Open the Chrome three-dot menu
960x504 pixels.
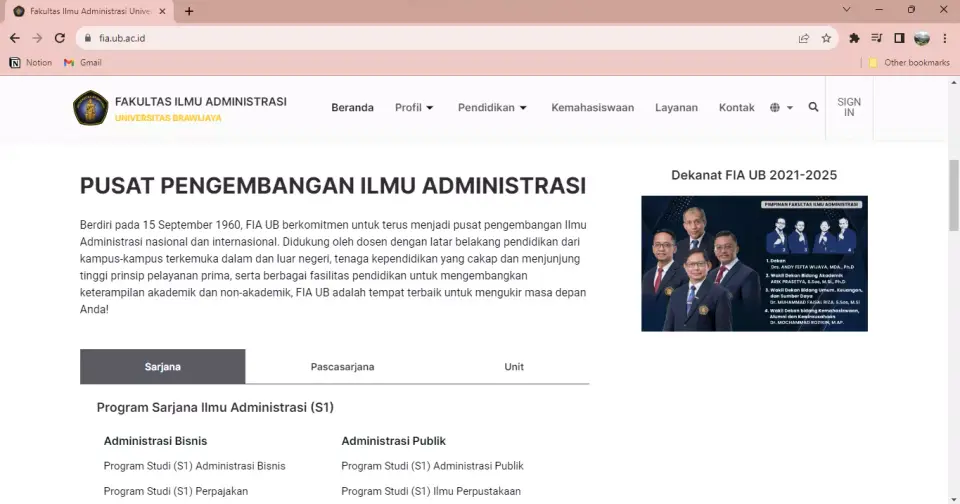(945, 38)
